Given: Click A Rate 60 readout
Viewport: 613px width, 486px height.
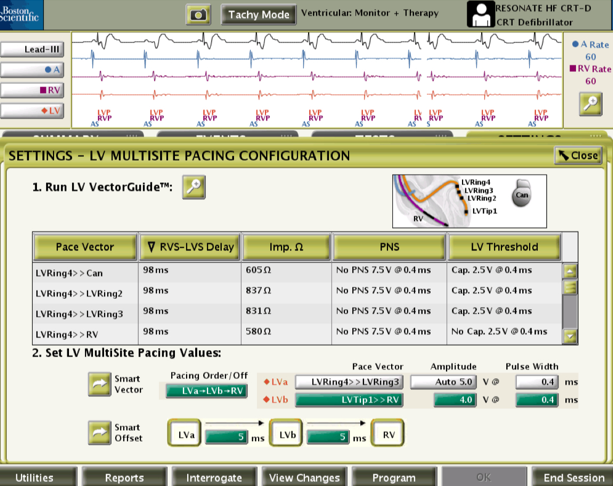Looking at the screenshot, I should pyautogui.click(x=590, y=50).
